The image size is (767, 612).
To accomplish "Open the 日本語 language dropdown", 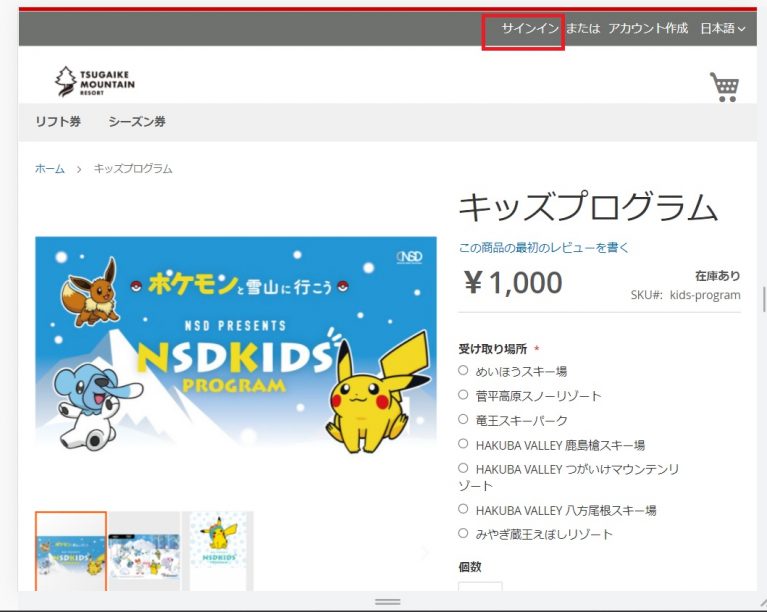I will [x=722, y=28].
